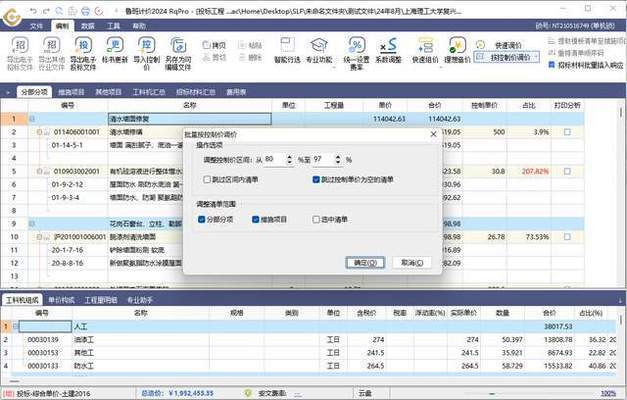Click the upper bound field showing 97

pyautogui.click(x=323, y=160)
